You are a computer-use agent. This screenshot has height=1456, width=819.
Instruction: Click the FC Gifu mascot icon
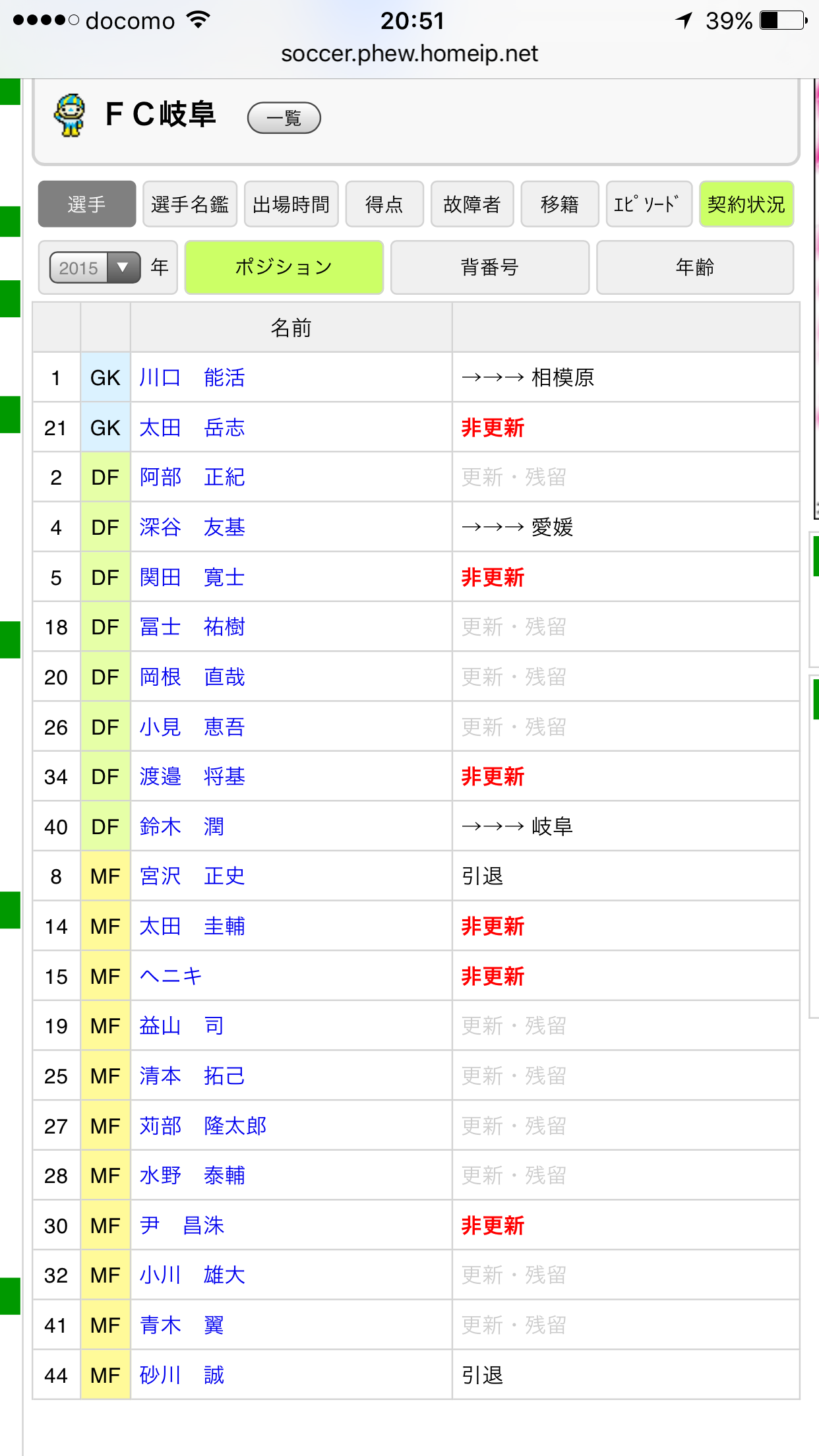(69, 115)
